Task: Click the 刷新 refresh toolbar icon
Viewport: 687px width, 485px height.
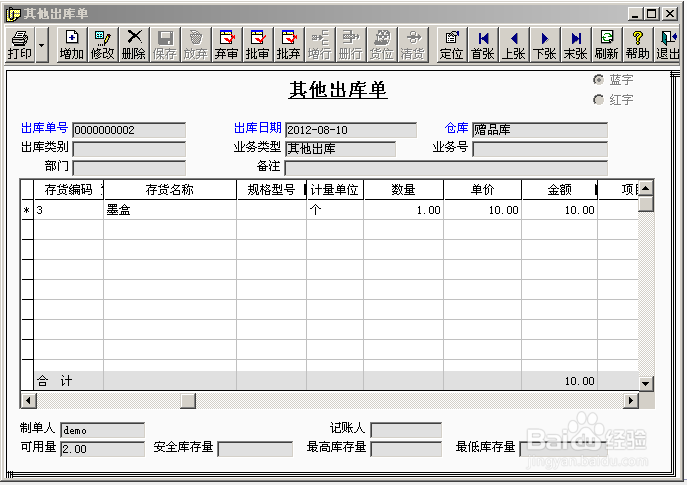Action: (607, 45)
